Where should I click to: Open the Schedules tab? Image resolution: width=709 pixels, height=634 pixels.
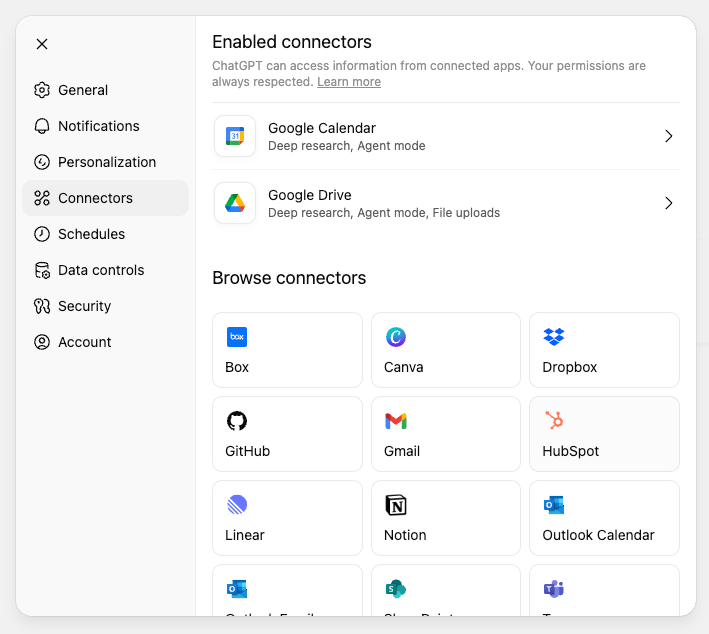tap(105, 234)
